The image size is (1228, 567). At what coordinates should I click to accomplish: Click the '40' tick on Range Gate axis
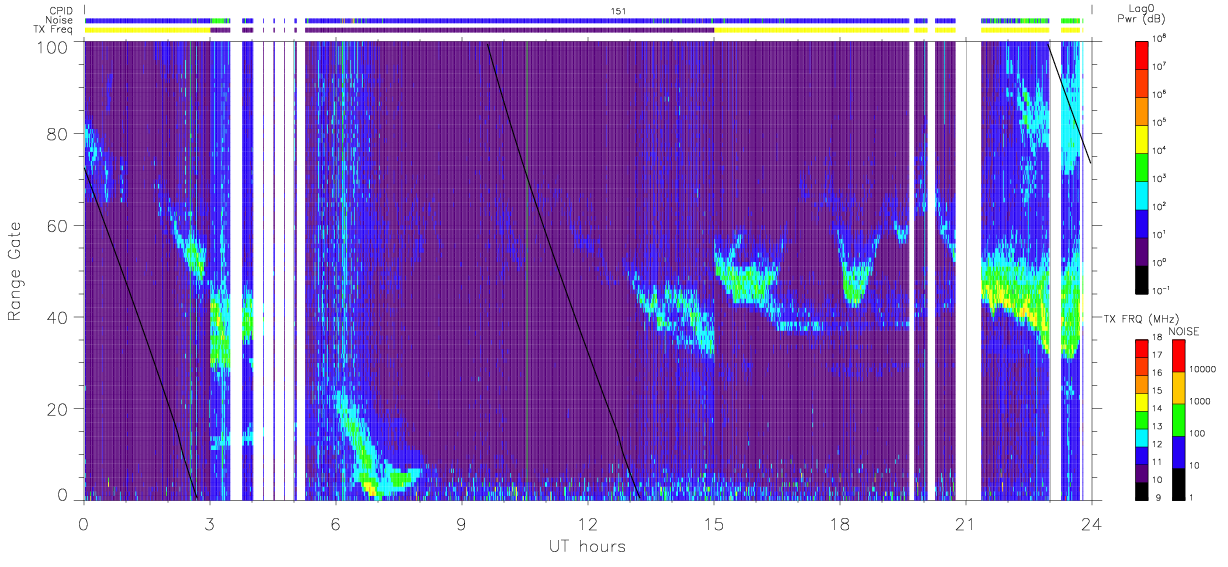[57, 318]
